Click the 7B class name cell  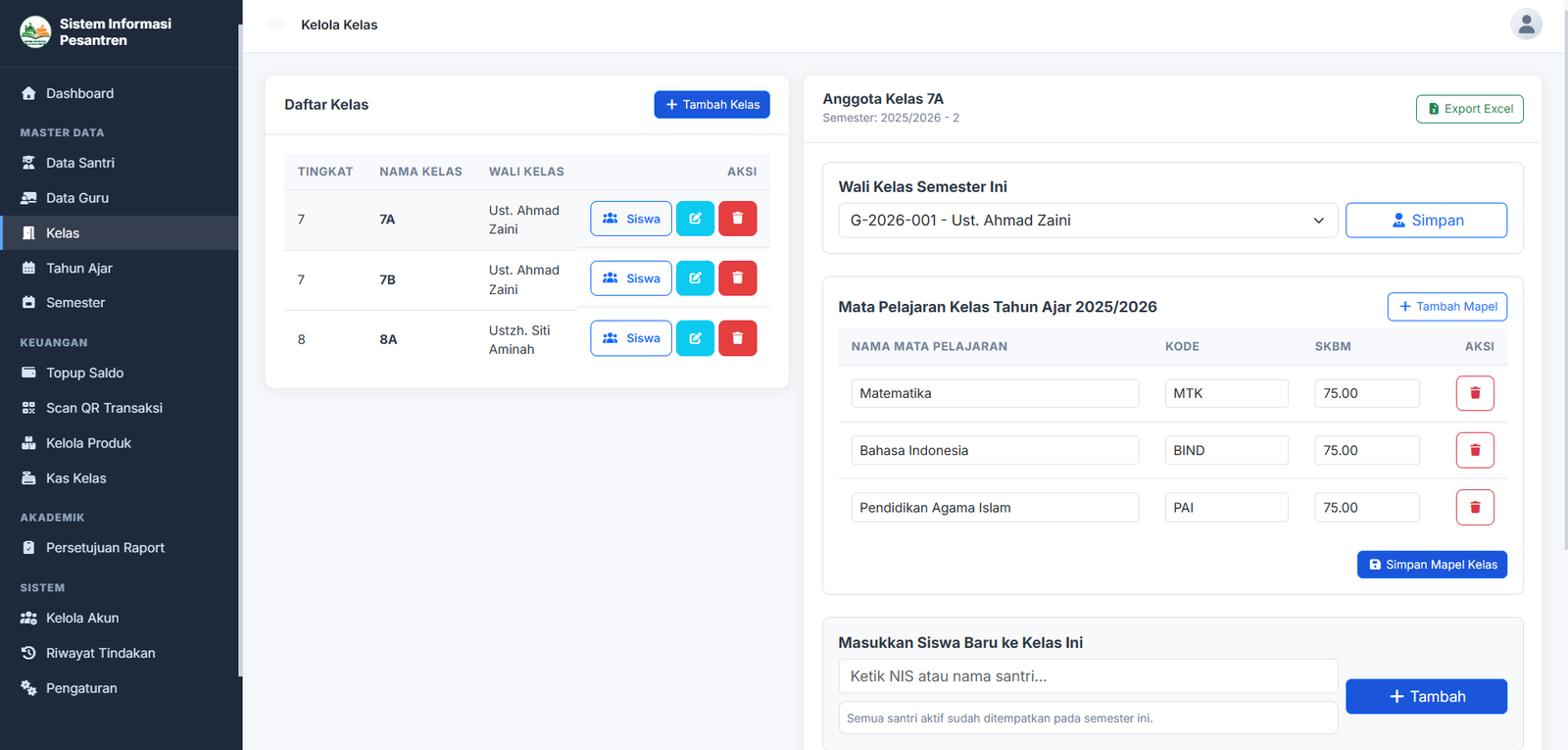point(387,279)
